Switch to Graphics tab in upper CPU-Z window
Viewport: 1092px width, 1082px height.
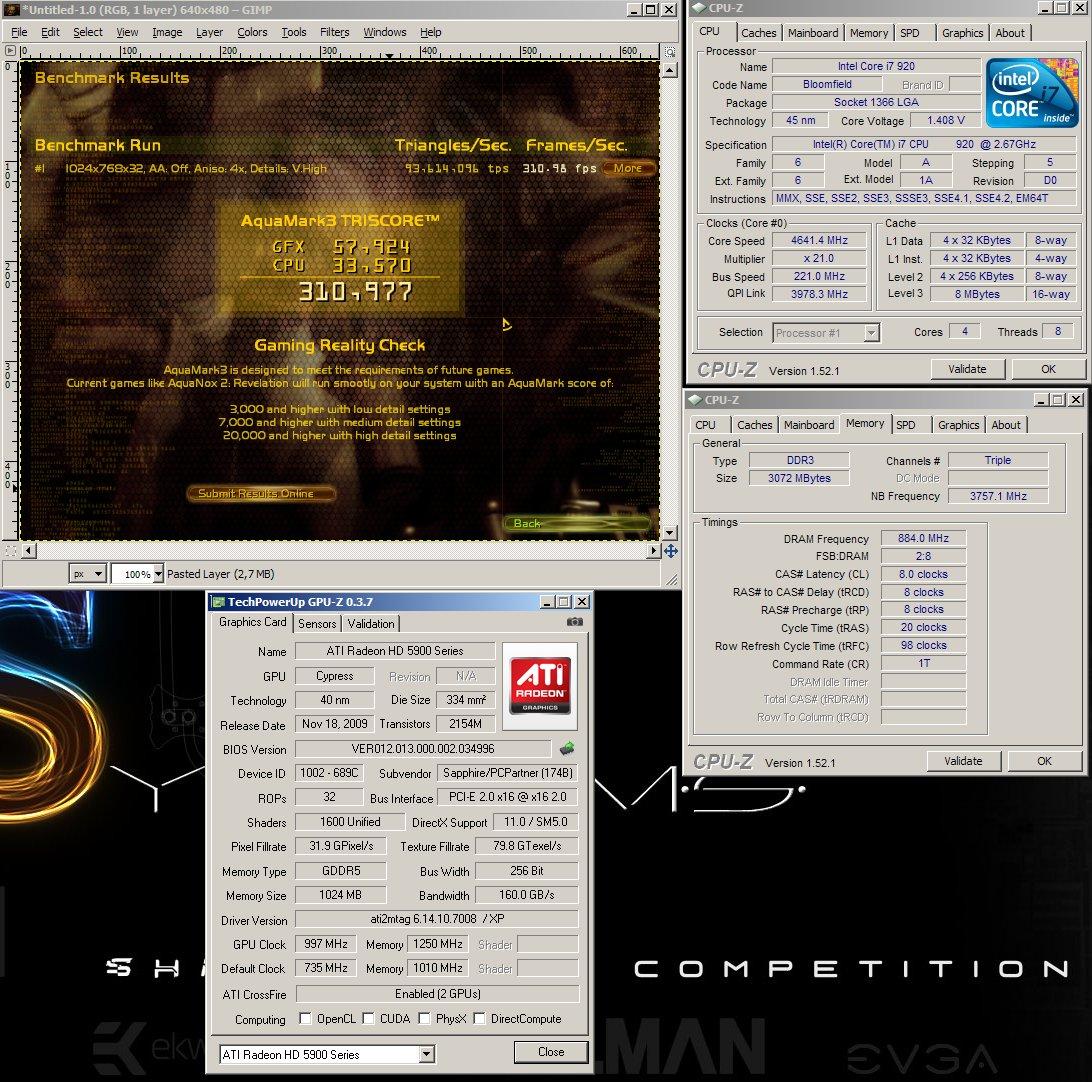962,33
